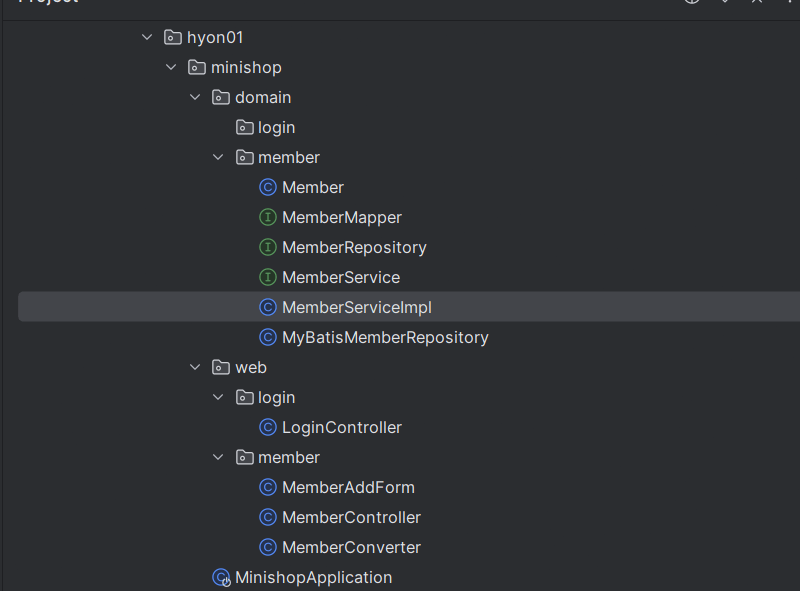800x591 pixels.
Task: Click the web package folder icon
Action: (x=220, y=367)
